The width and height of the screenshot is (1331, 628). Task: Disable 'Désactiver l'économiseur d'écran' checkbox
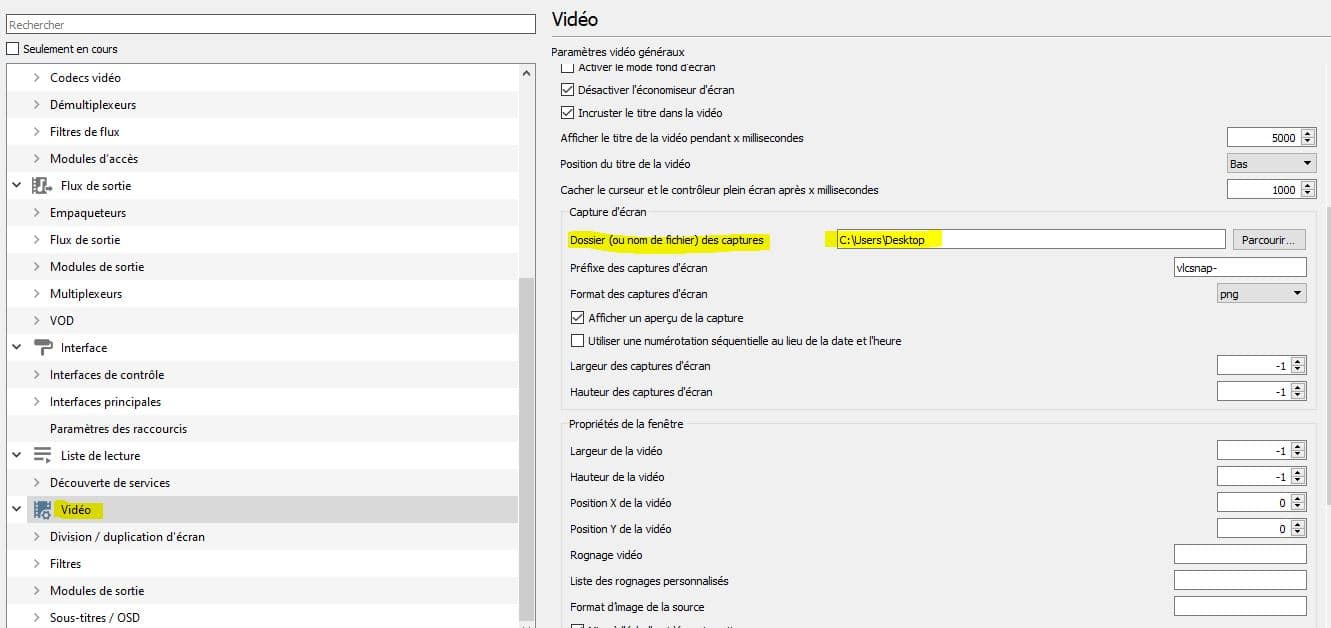point(568,90)
